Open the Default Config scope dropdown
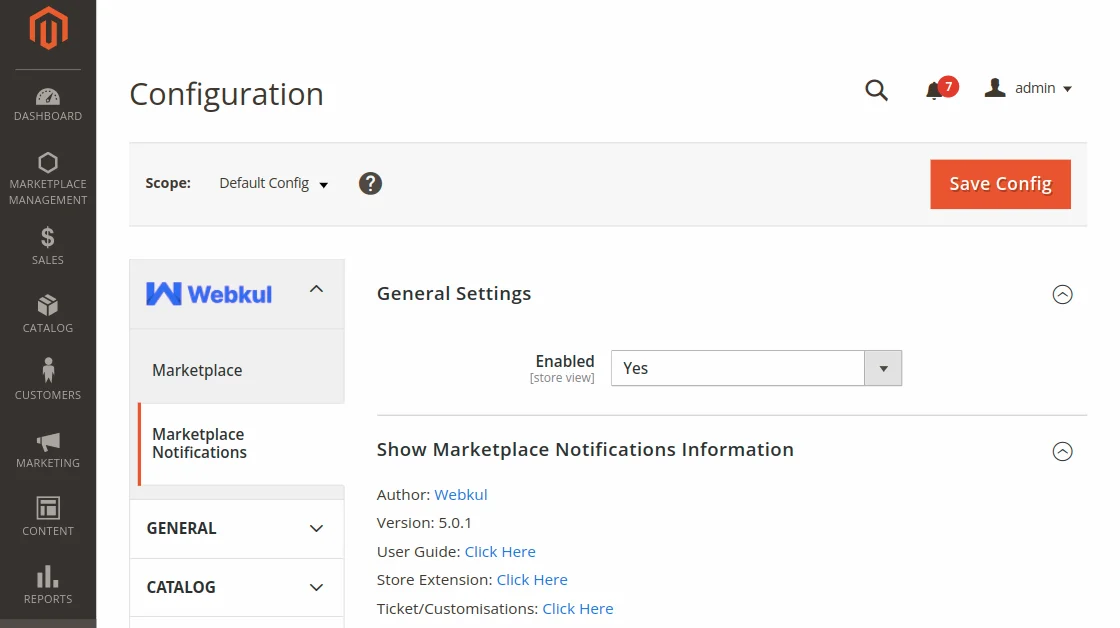1120x628 pixels. tap(274, 184)
